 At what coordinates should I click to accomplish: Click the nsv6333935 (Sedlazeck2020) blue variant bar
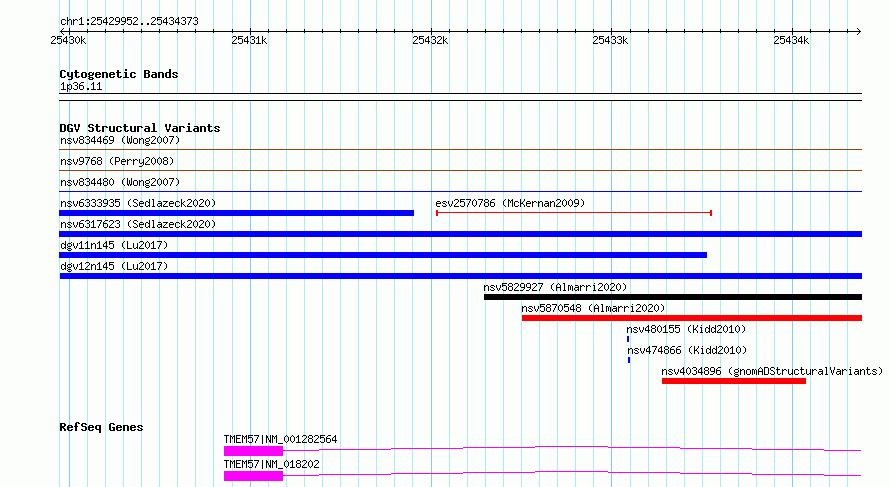coord(236,213)
